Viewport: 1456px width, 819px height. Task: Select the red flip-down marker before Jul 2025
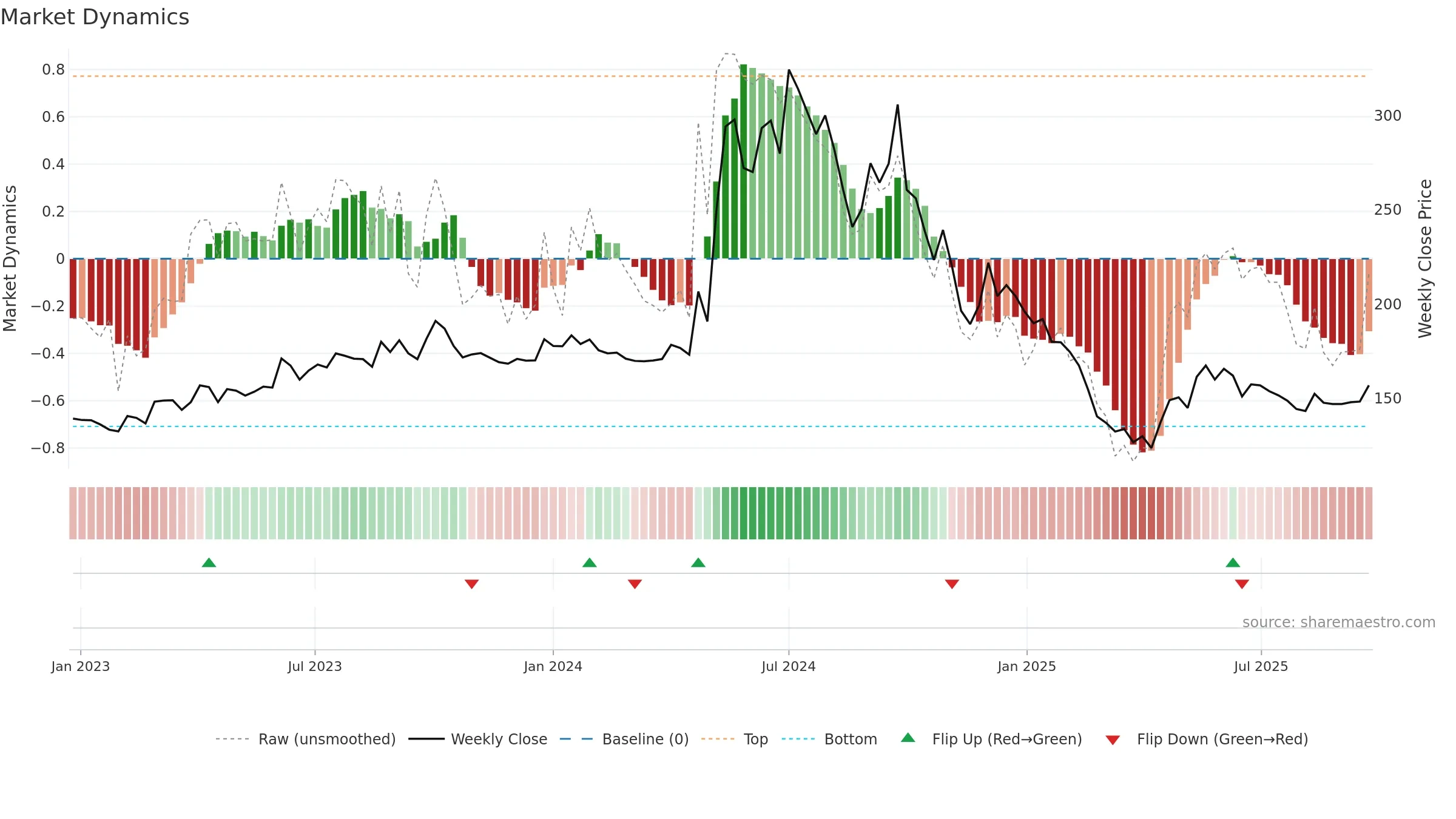pos(1242,584)
